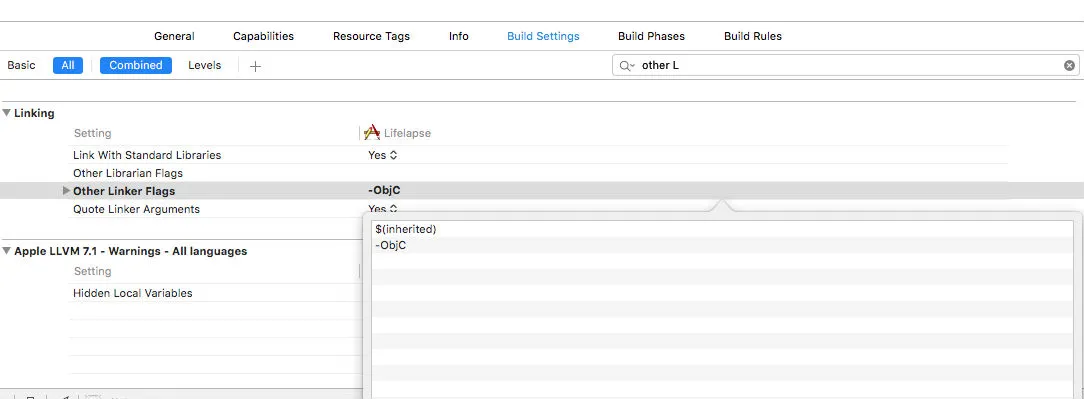Go to the Build Phases tab
This screenshot has height=399, width=1084.
pyautogui.click(x=651, y=36)
